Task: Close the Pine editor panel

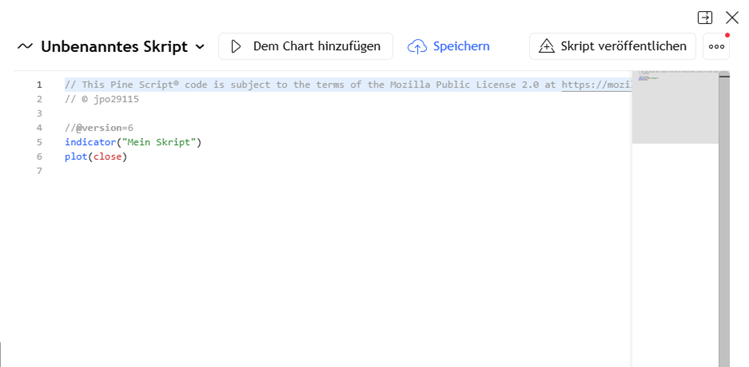Action: pos(732,18)
